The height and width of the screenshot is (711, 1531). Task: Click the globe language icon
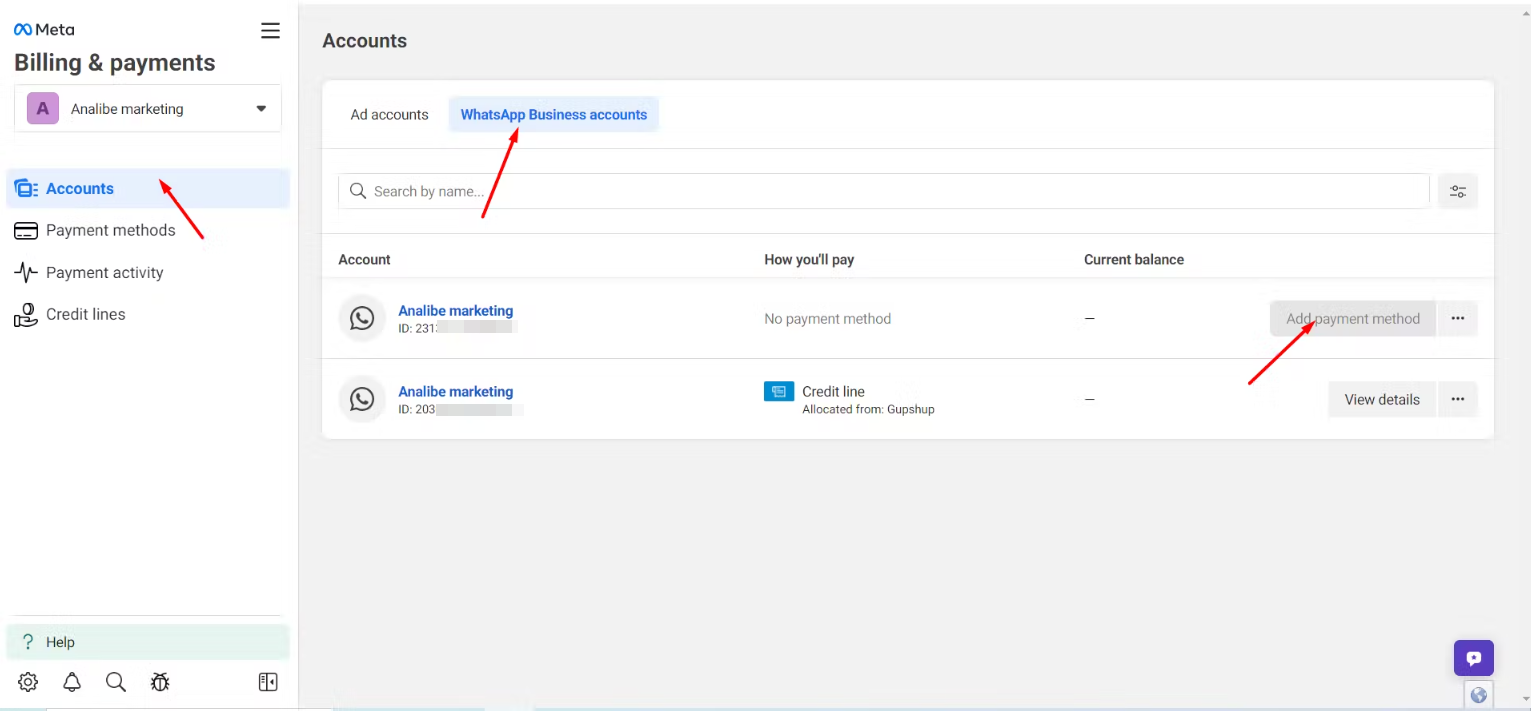[1478, 695]
